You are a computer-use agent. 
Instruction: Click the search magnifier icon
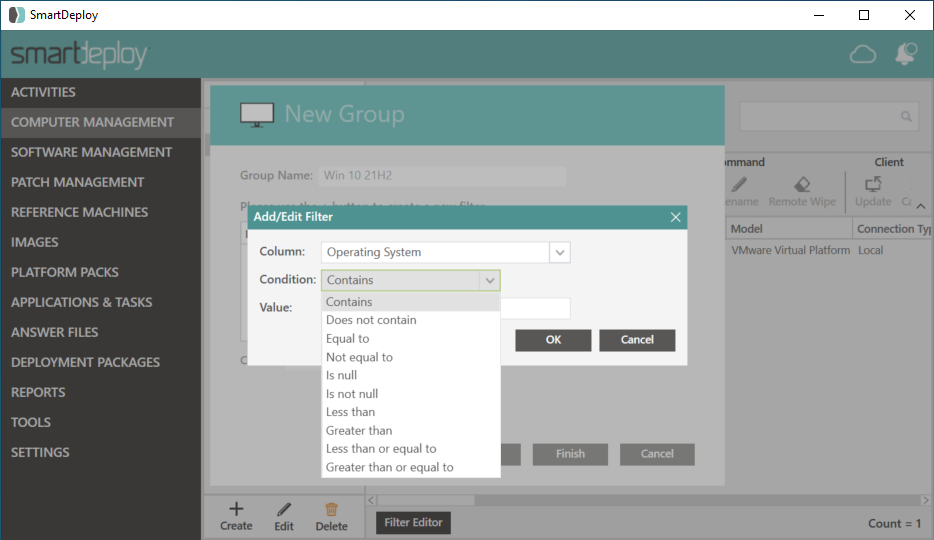click(906, 117)
